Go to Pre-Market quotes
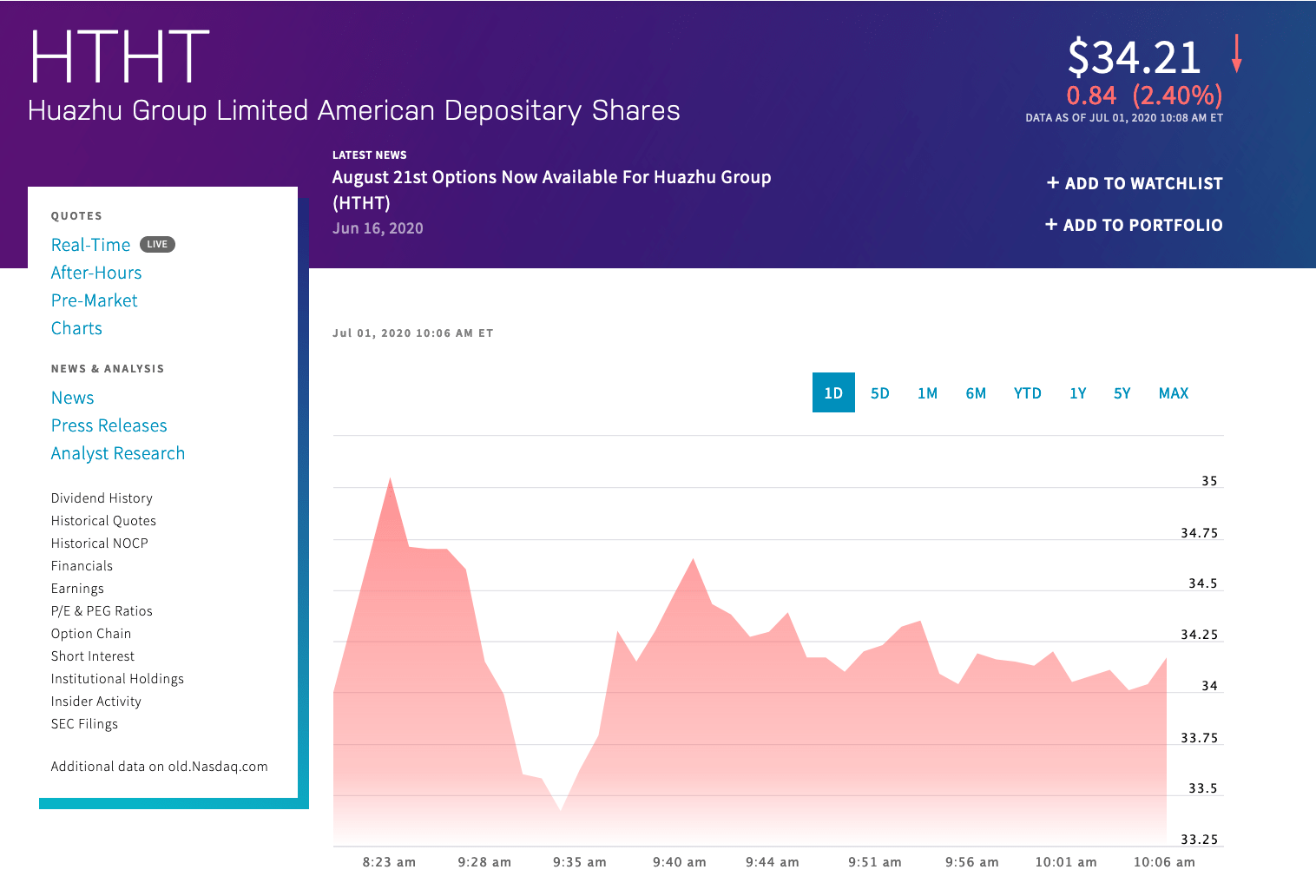1316x896 pixels. pyautogui.click(x=95, y=300)
